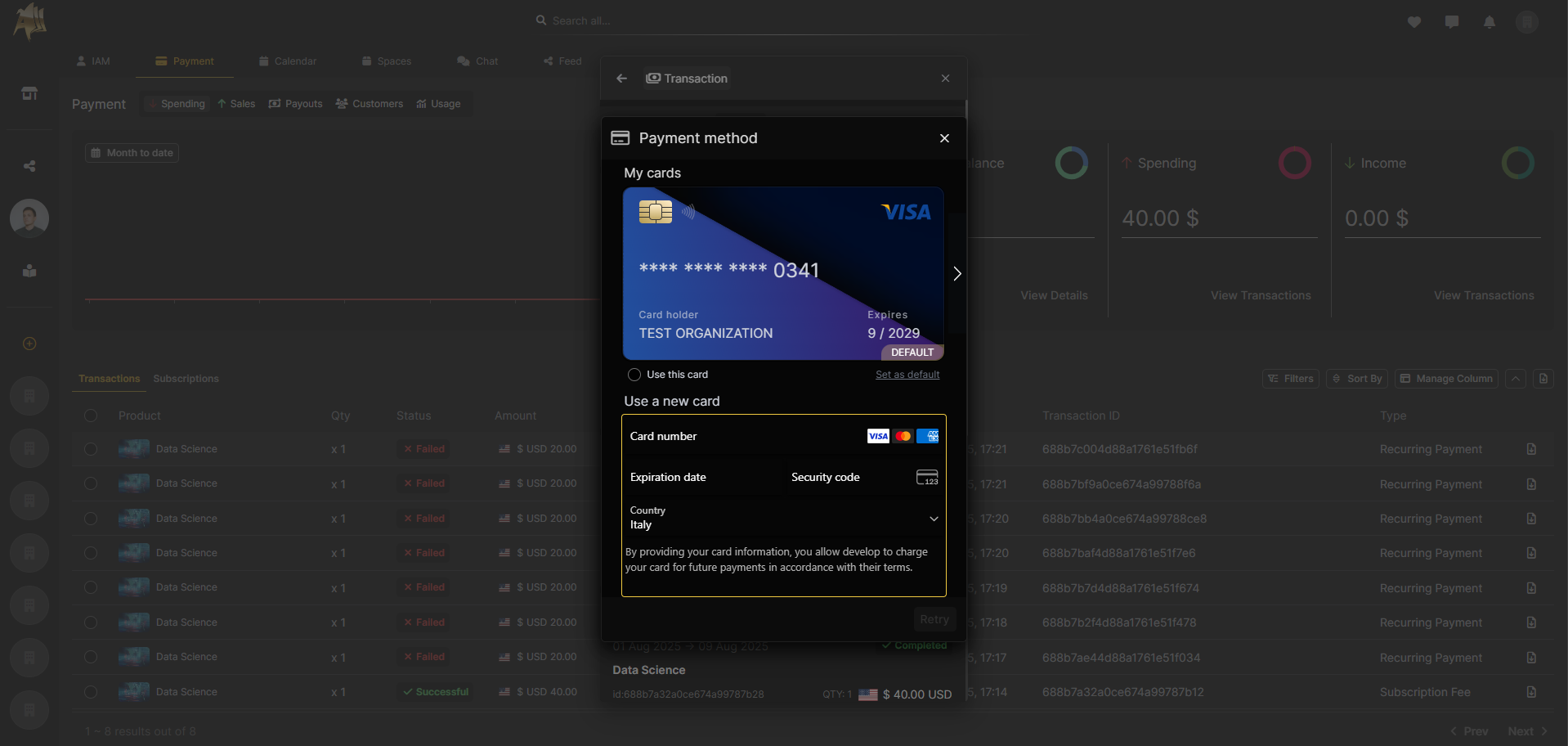Click the Expiration date input field
The height and width of the screenshot is (746, 1568).
(702, 477)
